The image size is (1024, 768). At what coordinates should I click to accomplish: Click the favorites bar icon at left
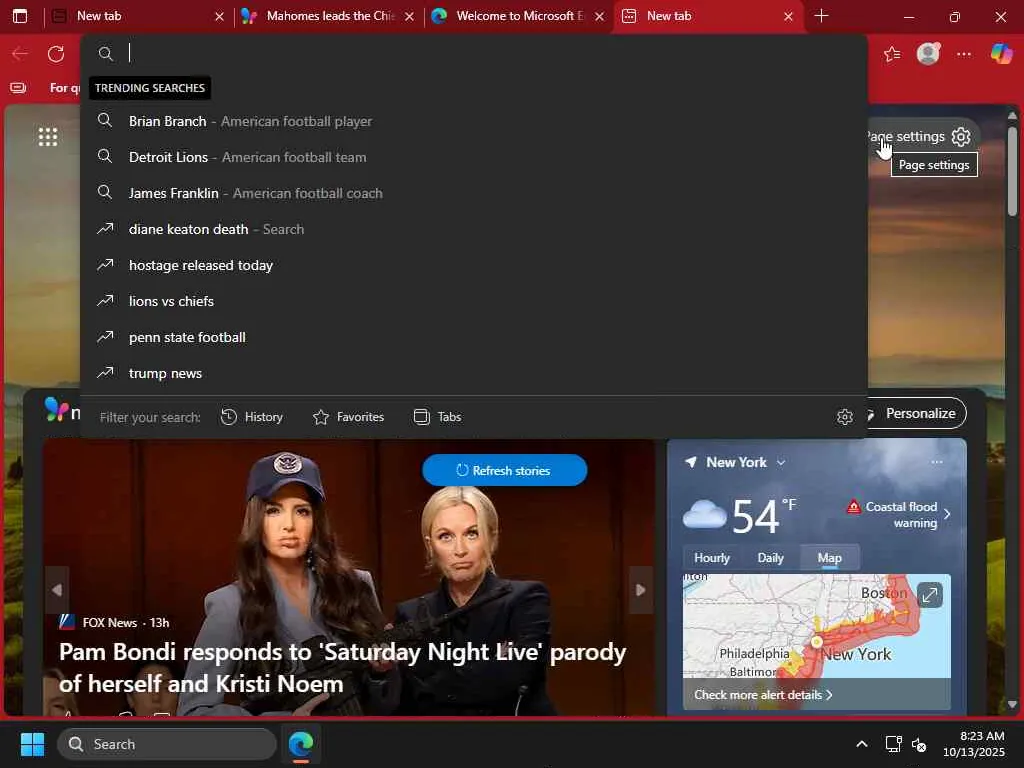18,88
